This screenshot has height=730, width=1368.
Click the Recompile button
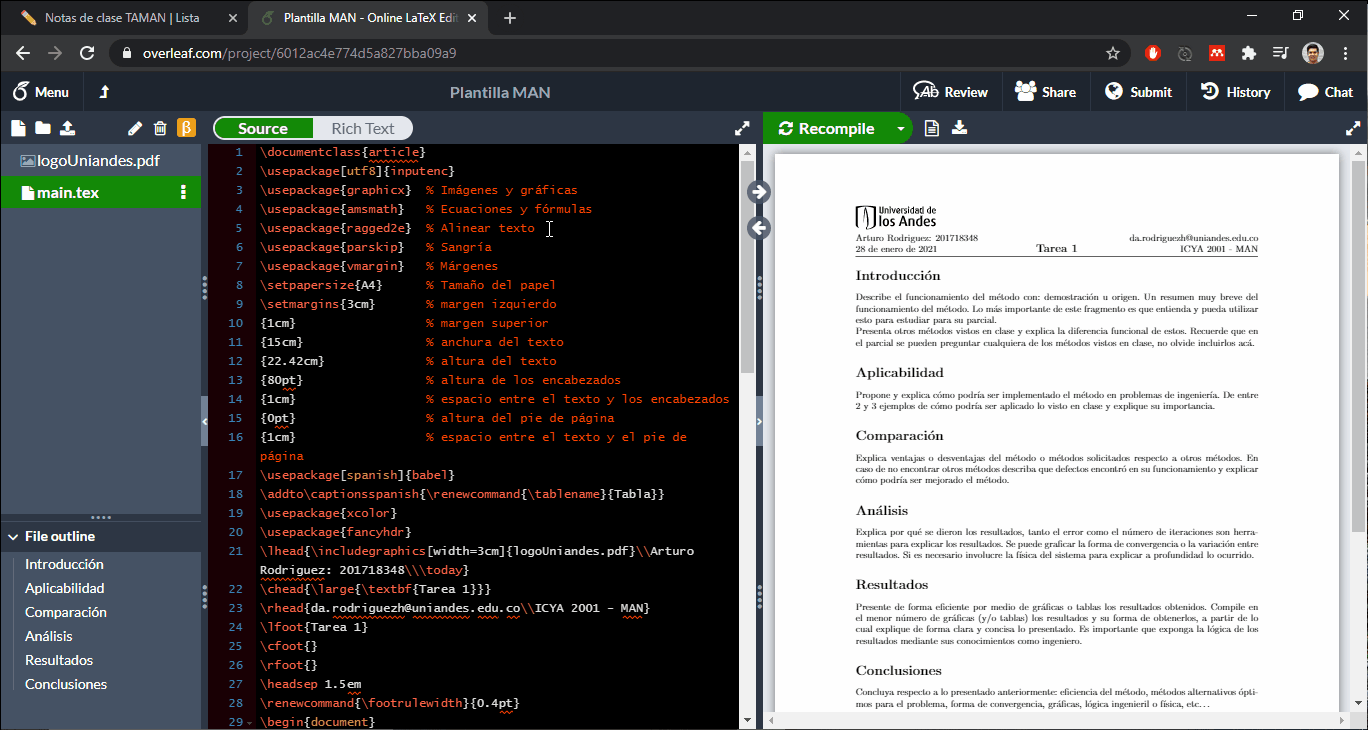click(x=827, y=128)
